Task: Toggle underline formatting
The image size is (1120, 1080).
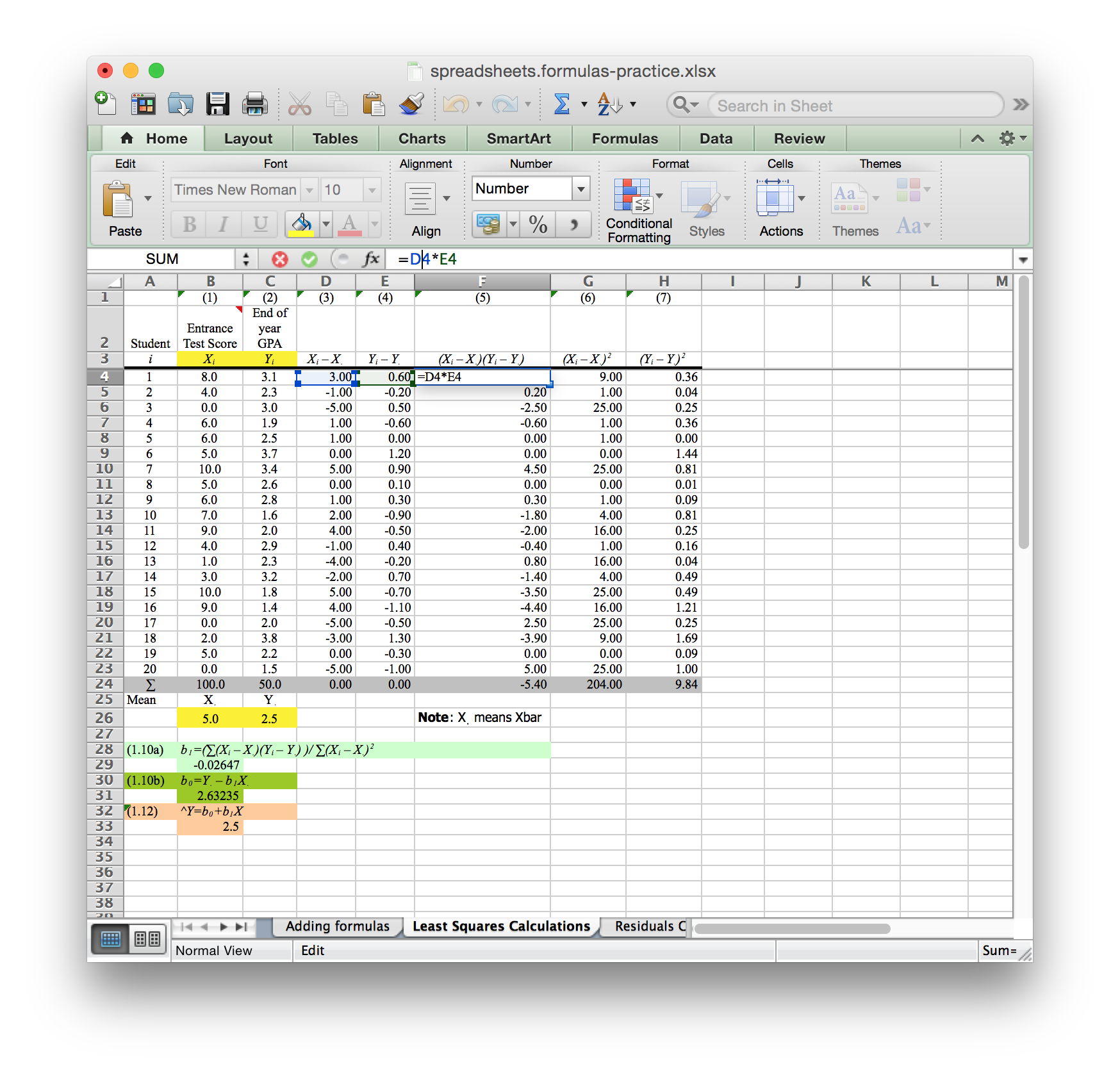Action: click(x=259, y=224)
